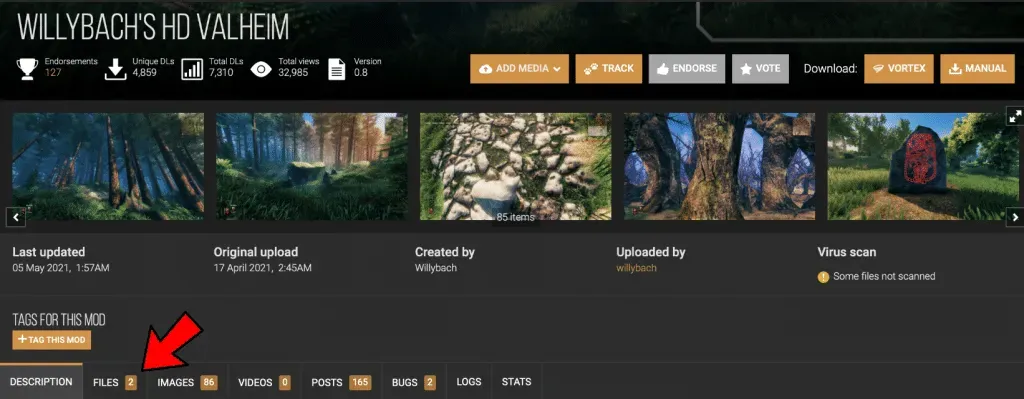Viewport: 1024px width, 399px height.
Task: Expand gallery with fullscreen arrows icon
Action: click(x=1015, y=116)
